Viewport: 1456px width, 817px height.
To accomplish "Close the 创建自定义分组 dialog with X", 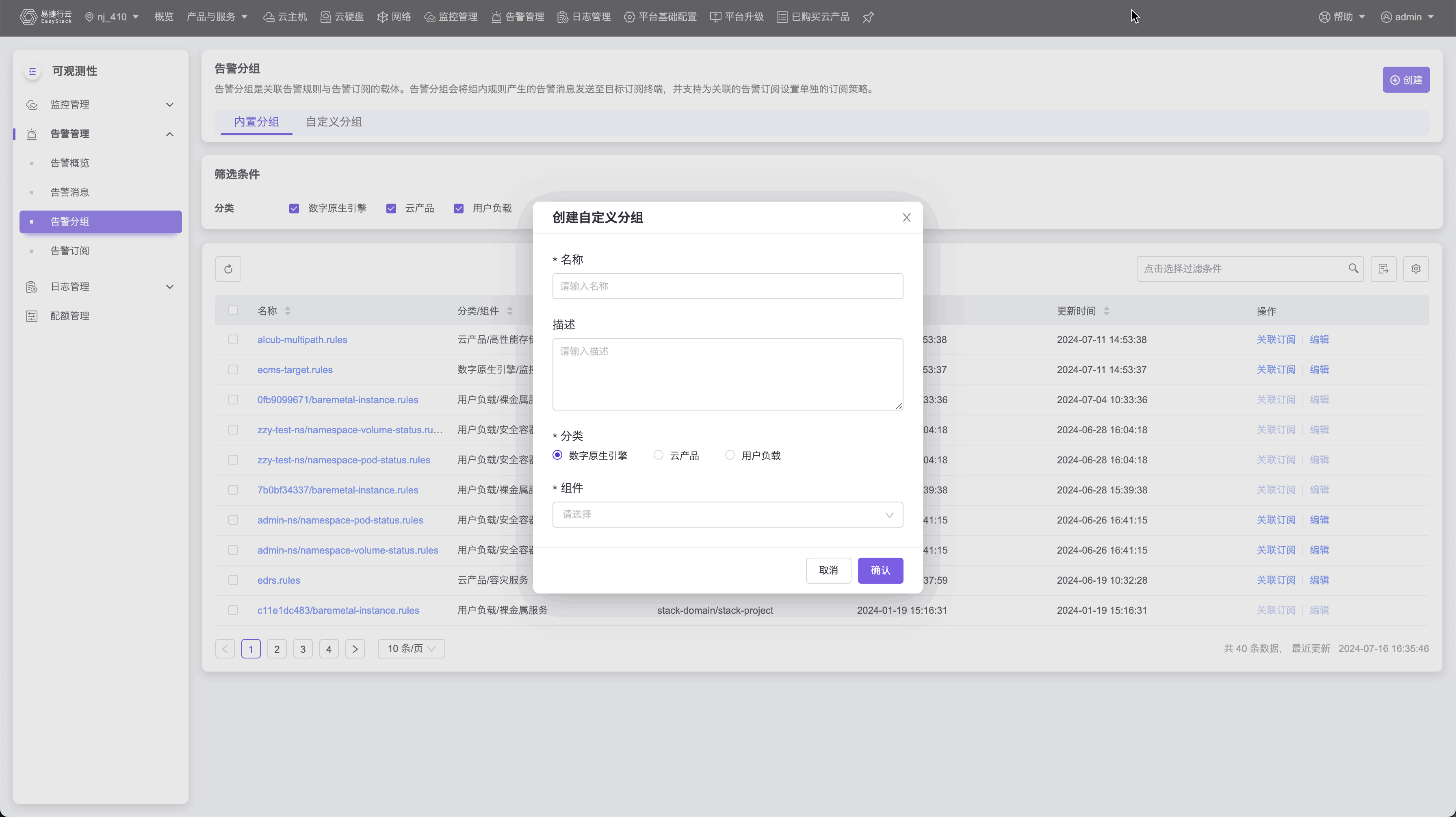I will (x=906, y=218).
